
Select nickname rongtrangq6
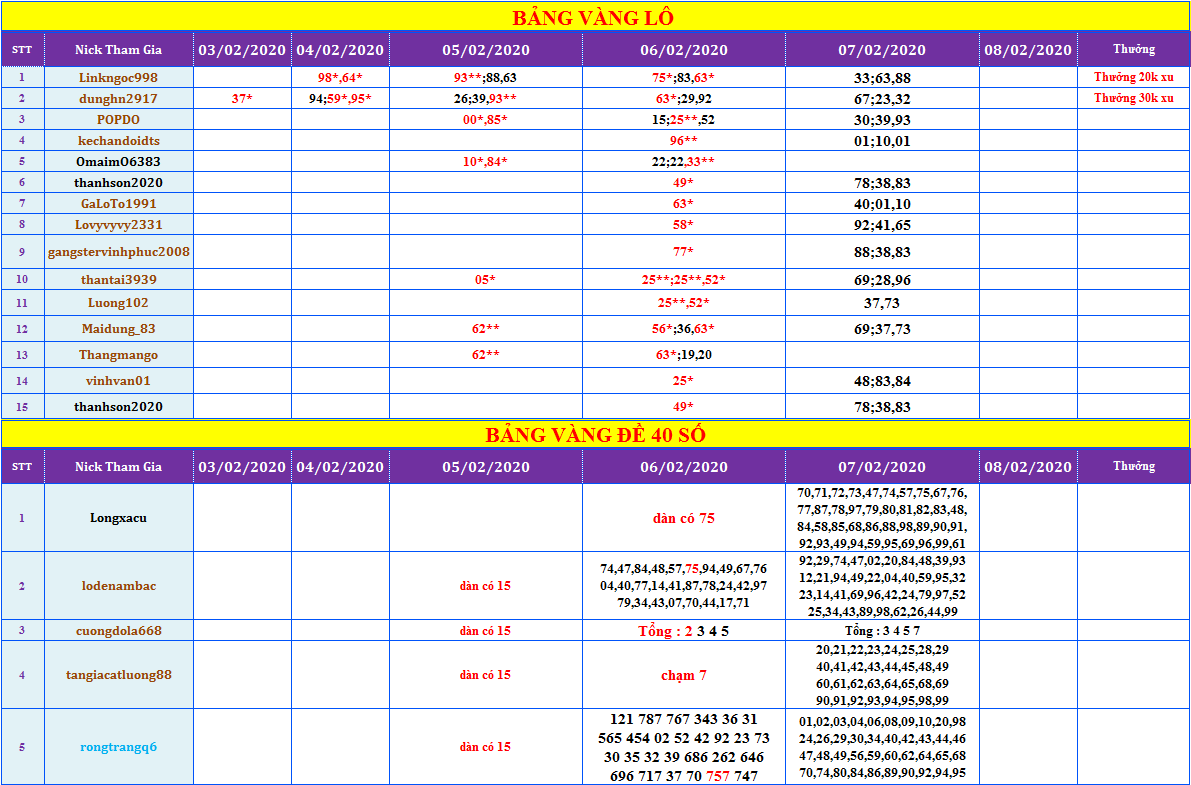(x=118, y=746)
